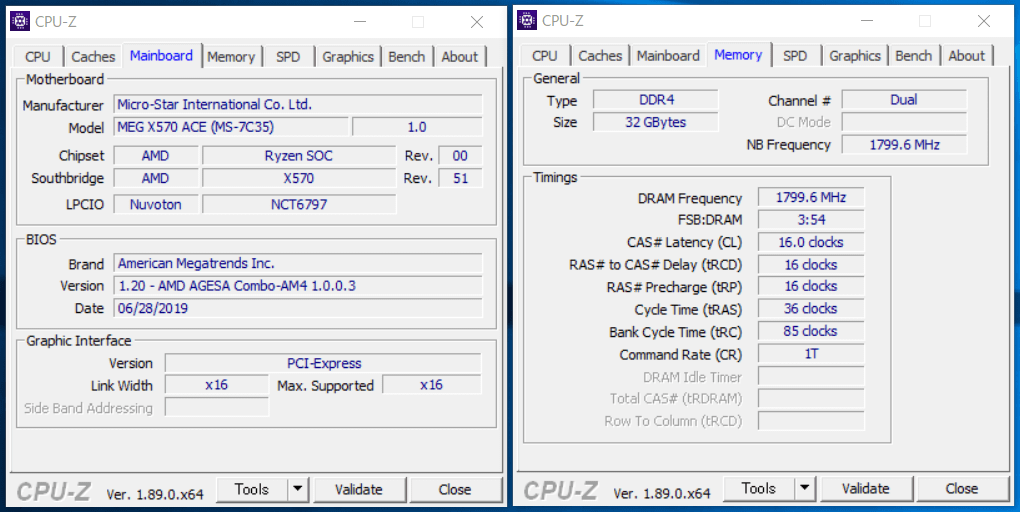
Task: Click Cycle Time tRAS 36 clocks
Action: pyautogui.click(x=811, y=309)
